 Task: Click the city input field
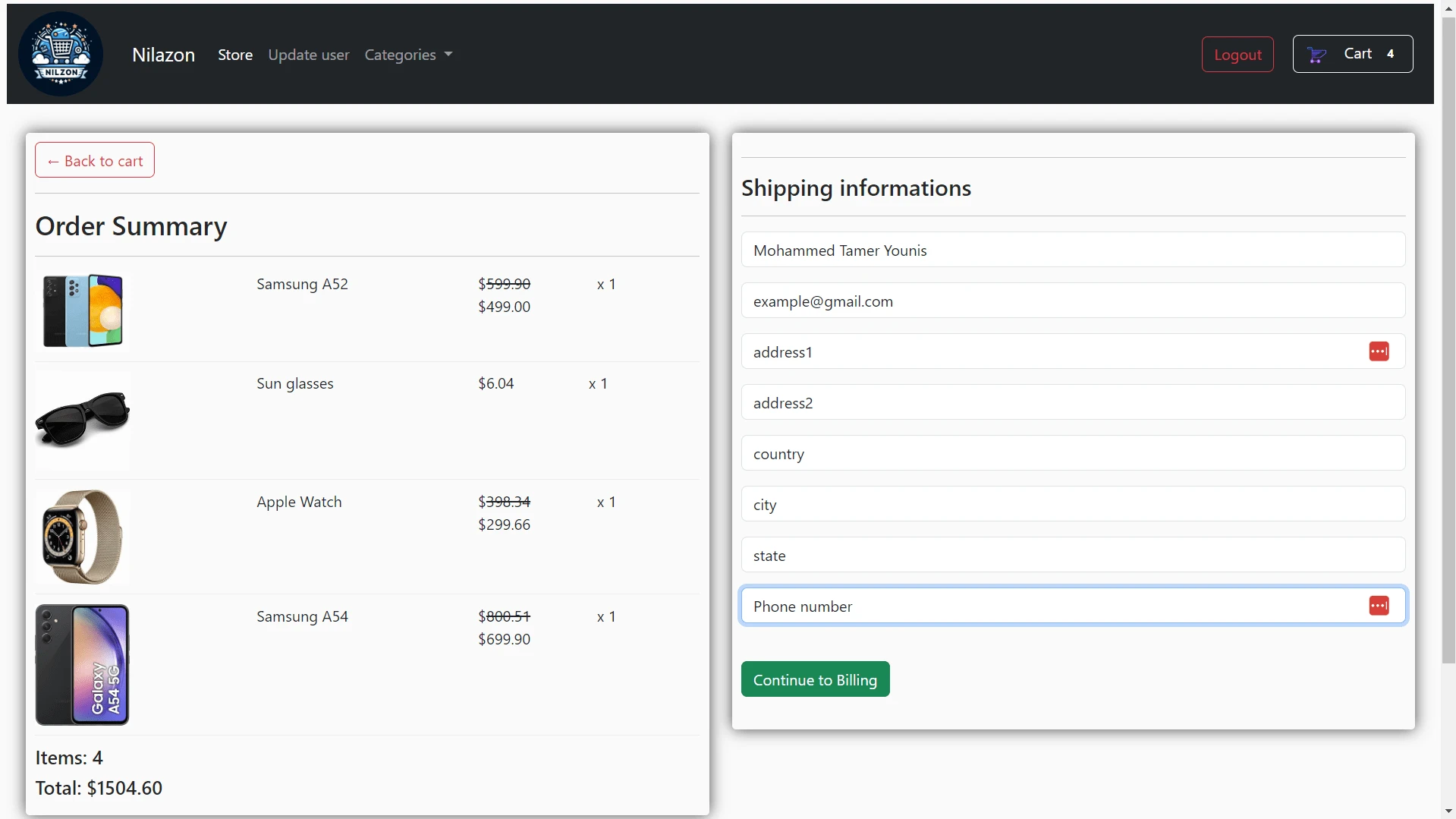pos(1073,504)
